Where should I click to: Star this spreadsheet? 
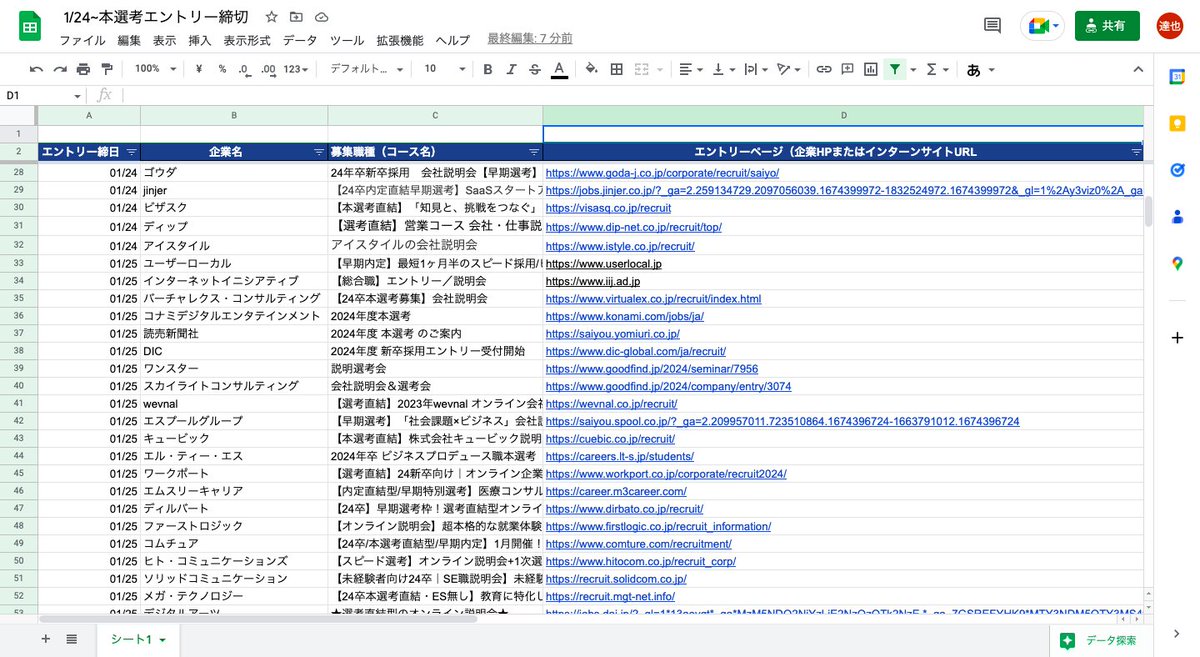272,18
